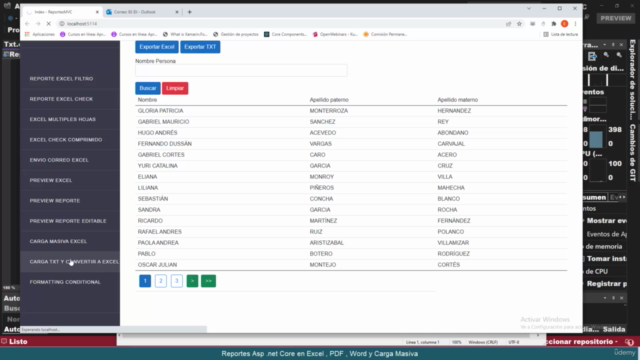Open Reporte Excel Check in sidebar
Image resolution: width=640 pixels, height=360 pixels.
tap(61, 99)
